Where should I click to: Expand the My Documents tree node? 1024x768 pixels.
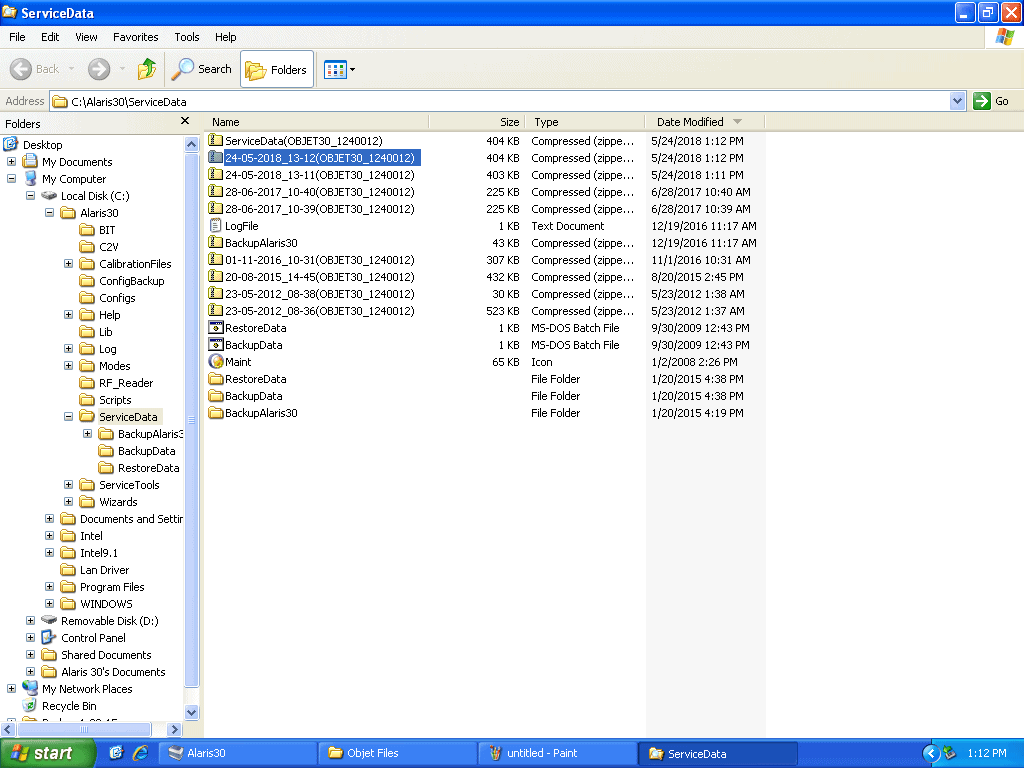[x=11, y=161]
